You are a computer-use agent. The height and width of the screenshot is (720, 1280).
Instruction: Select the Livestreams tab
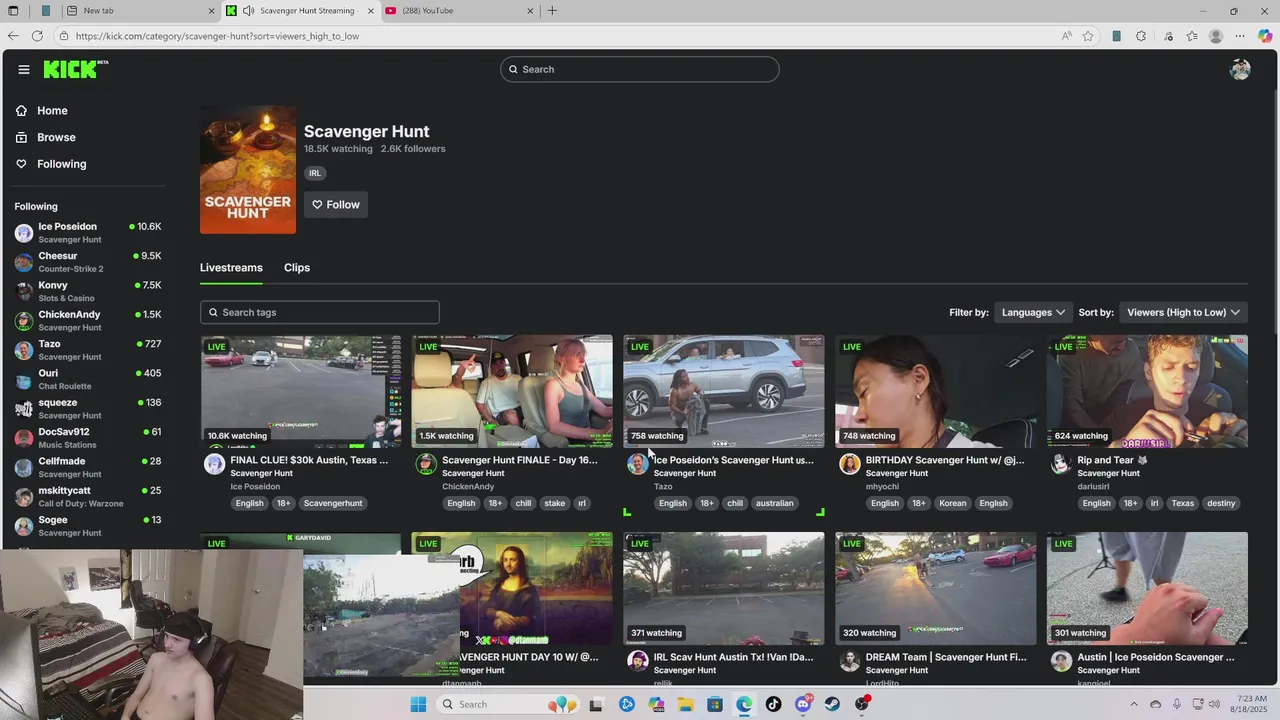click(231, 267)
